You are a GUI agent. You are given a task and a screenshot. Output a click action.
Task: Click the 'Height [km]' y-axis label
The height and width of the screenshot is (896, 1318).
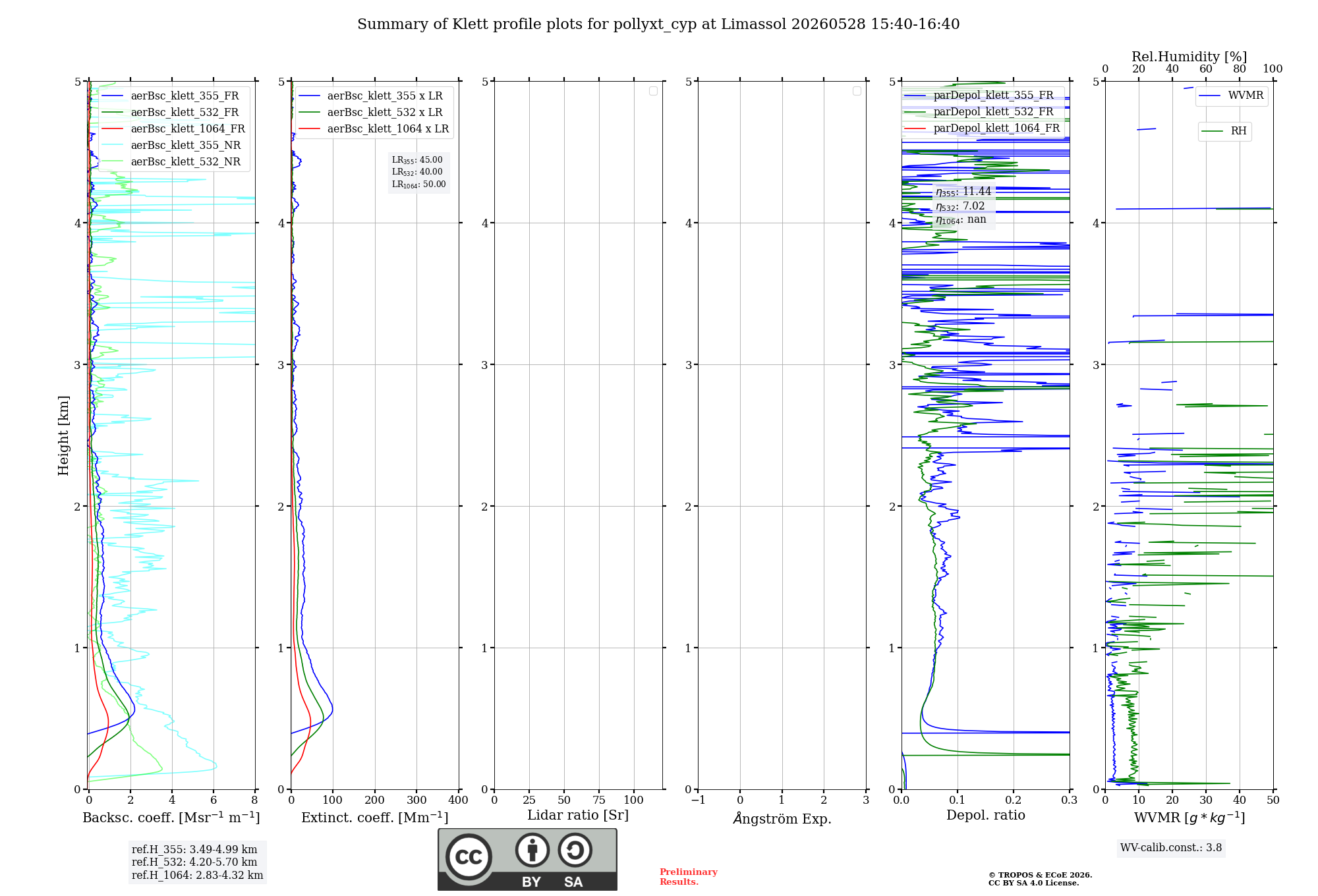(x=63, y=435)
